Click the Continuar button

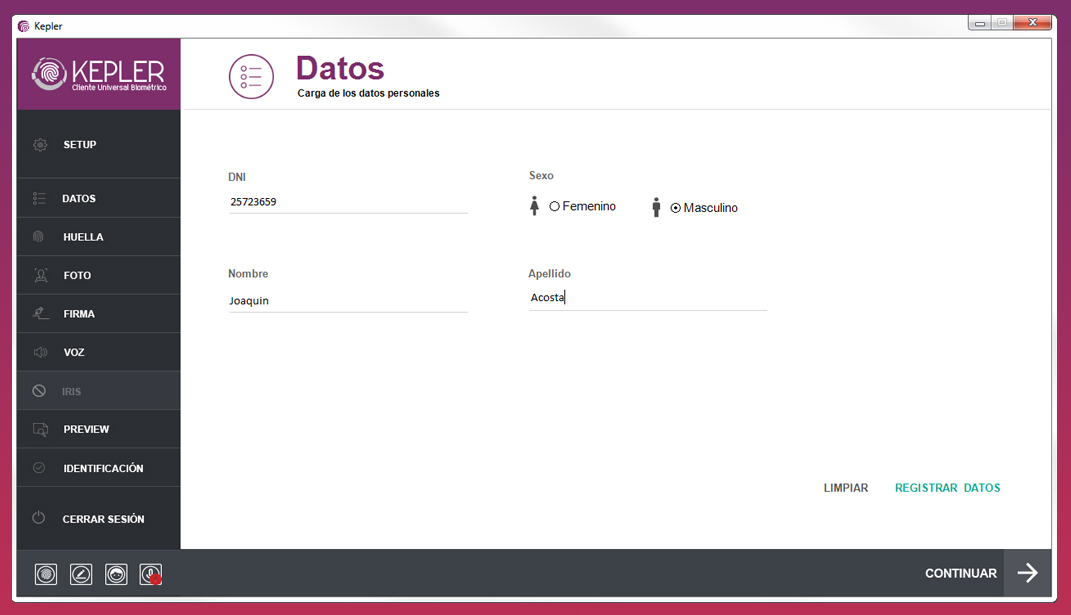point(960,573)
